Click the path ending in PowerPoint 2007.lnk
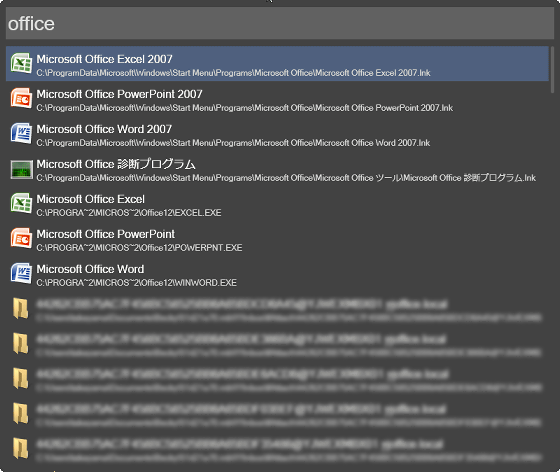The width and height of the screenshot is (560, 472). (x=245, y=108)
